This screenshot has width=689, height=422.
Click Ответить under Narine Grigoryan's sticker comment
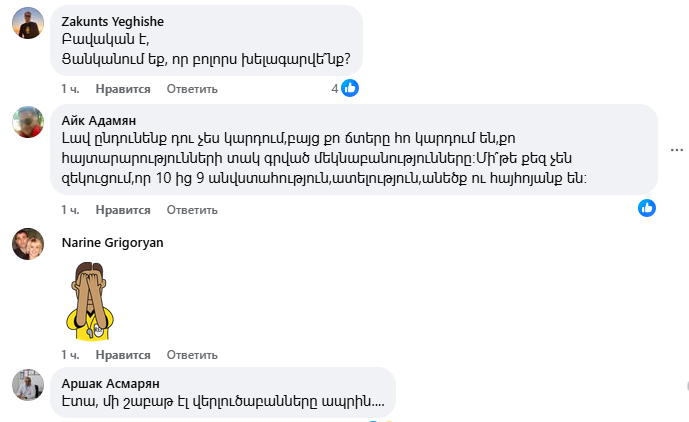(192, 355)
